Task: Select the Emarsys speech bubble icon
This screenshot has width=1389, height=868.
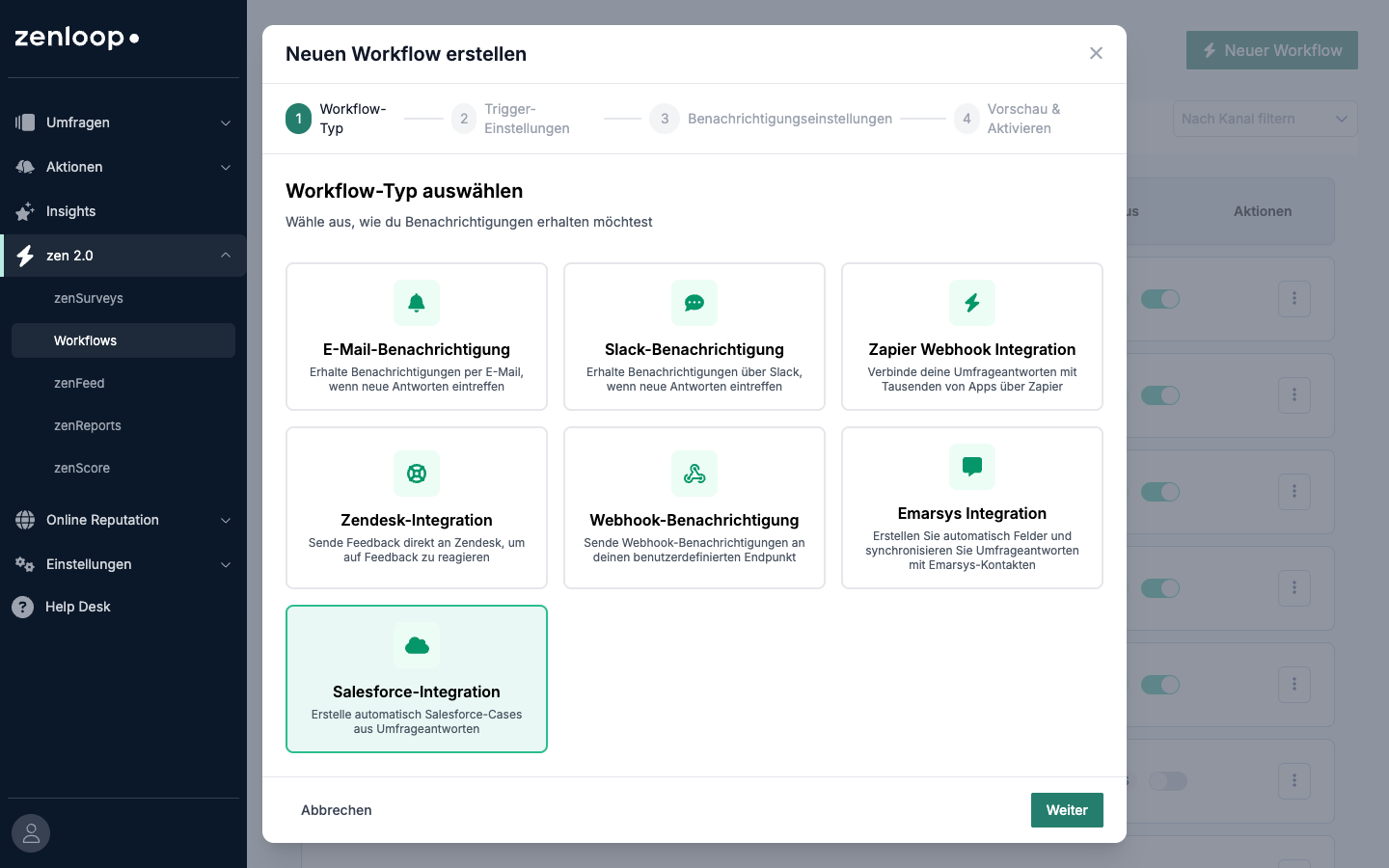Action: pyautogui.click(x=972, y=467)
